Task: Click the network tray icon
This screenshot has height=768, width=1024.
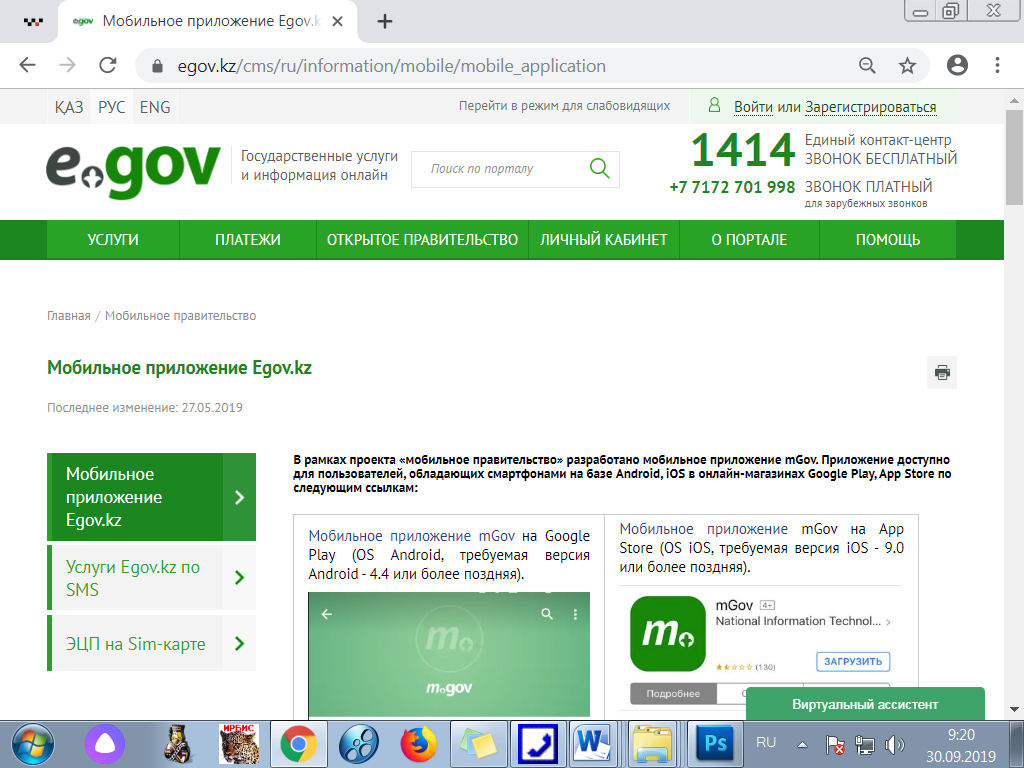Action: point(865,744)
